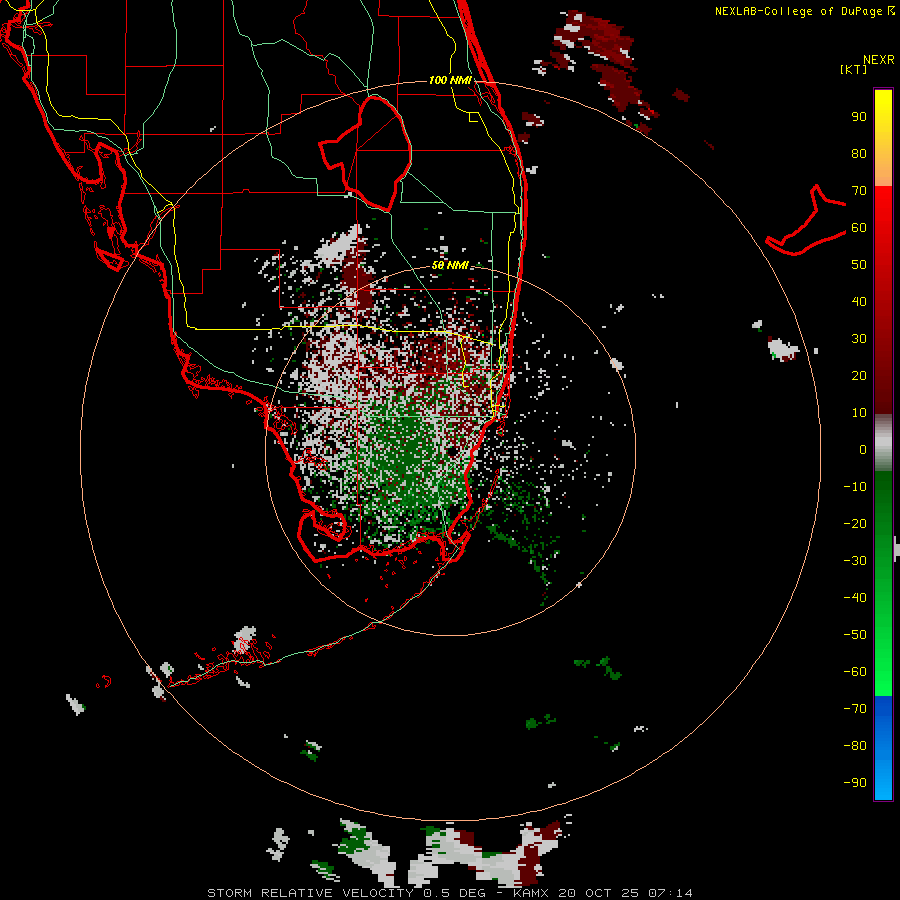
Task: Click the -90 value on the velocity scale
Action: pos(855,783)
